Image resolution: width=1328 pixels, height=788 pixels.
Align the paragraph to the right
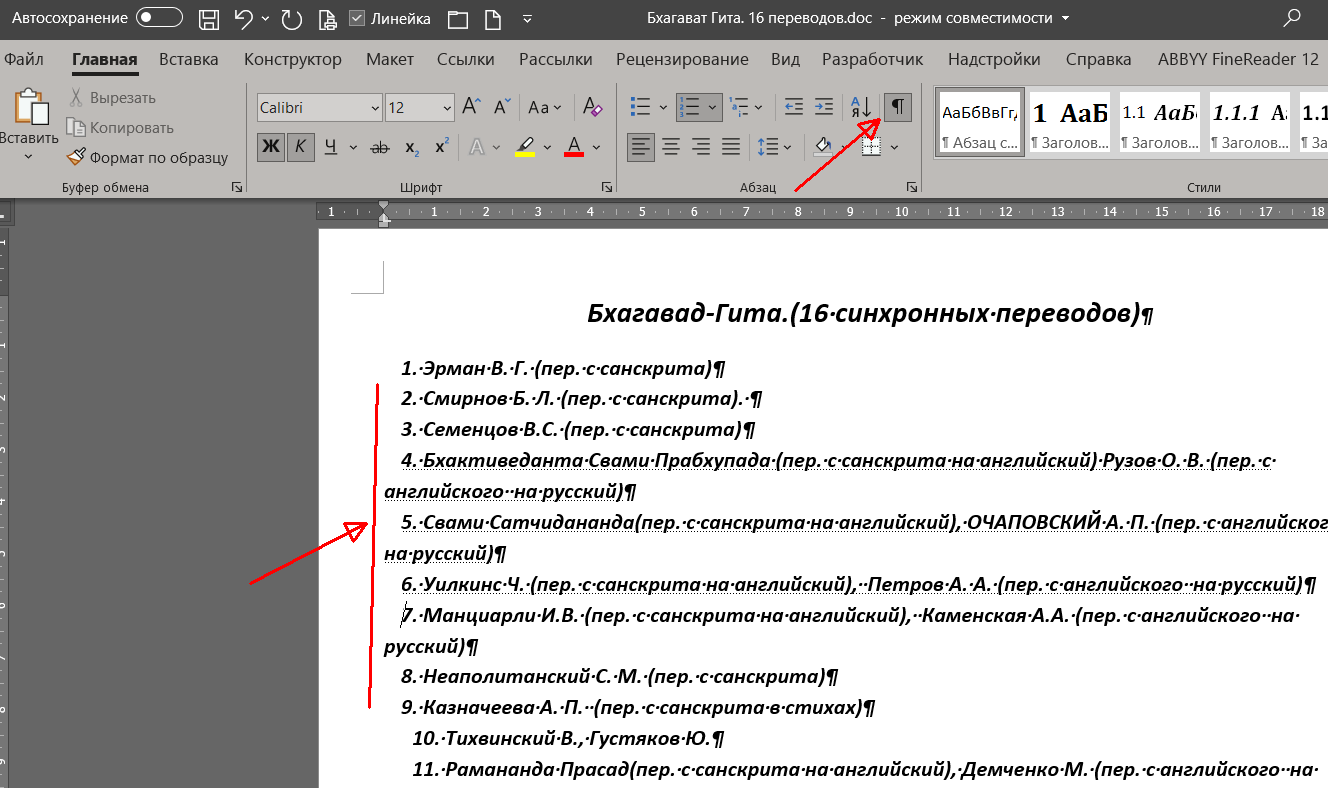click(701, 147)
